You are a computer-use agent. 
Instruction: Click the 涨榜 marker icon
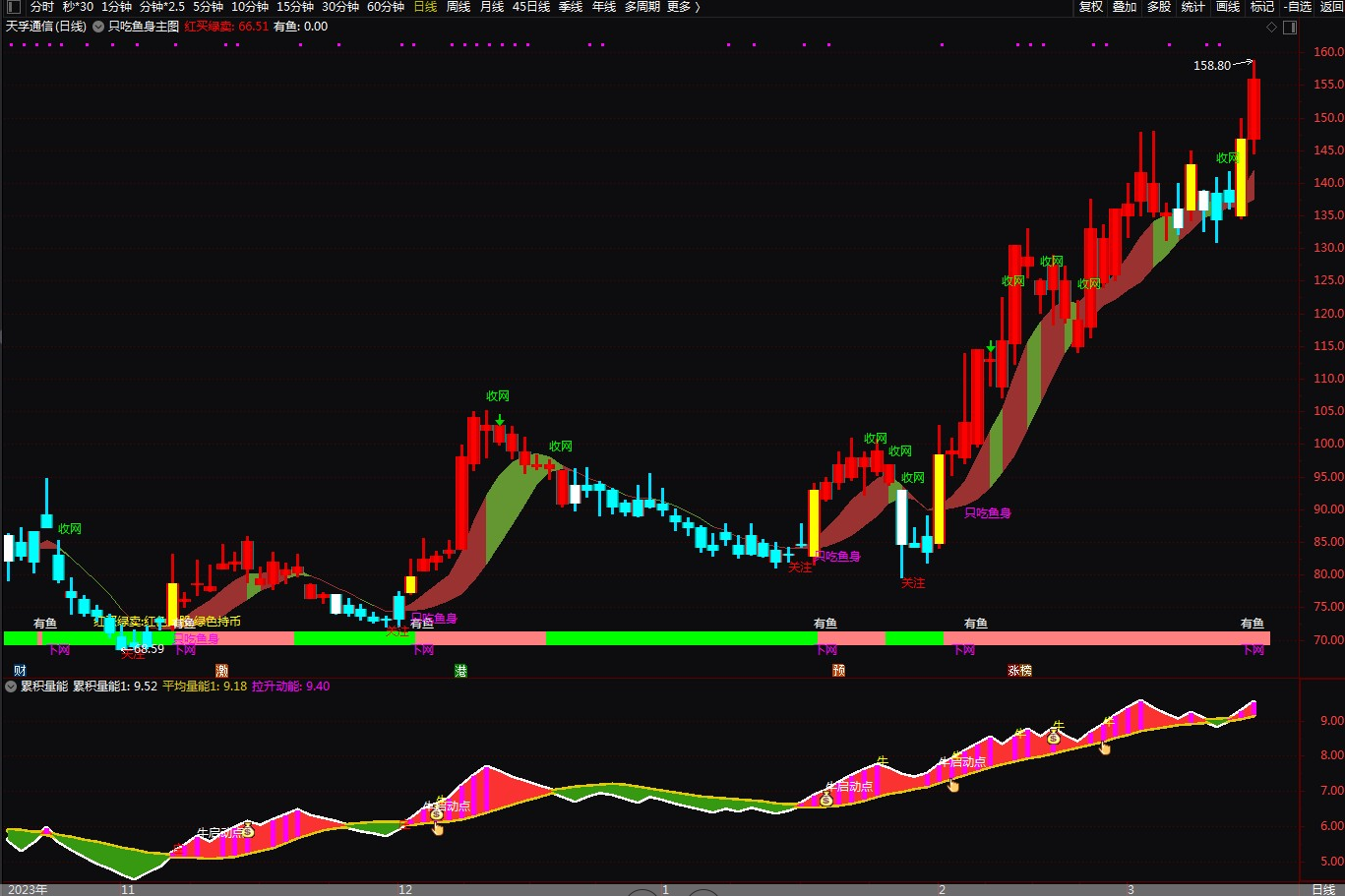[x=1019, y=671]
